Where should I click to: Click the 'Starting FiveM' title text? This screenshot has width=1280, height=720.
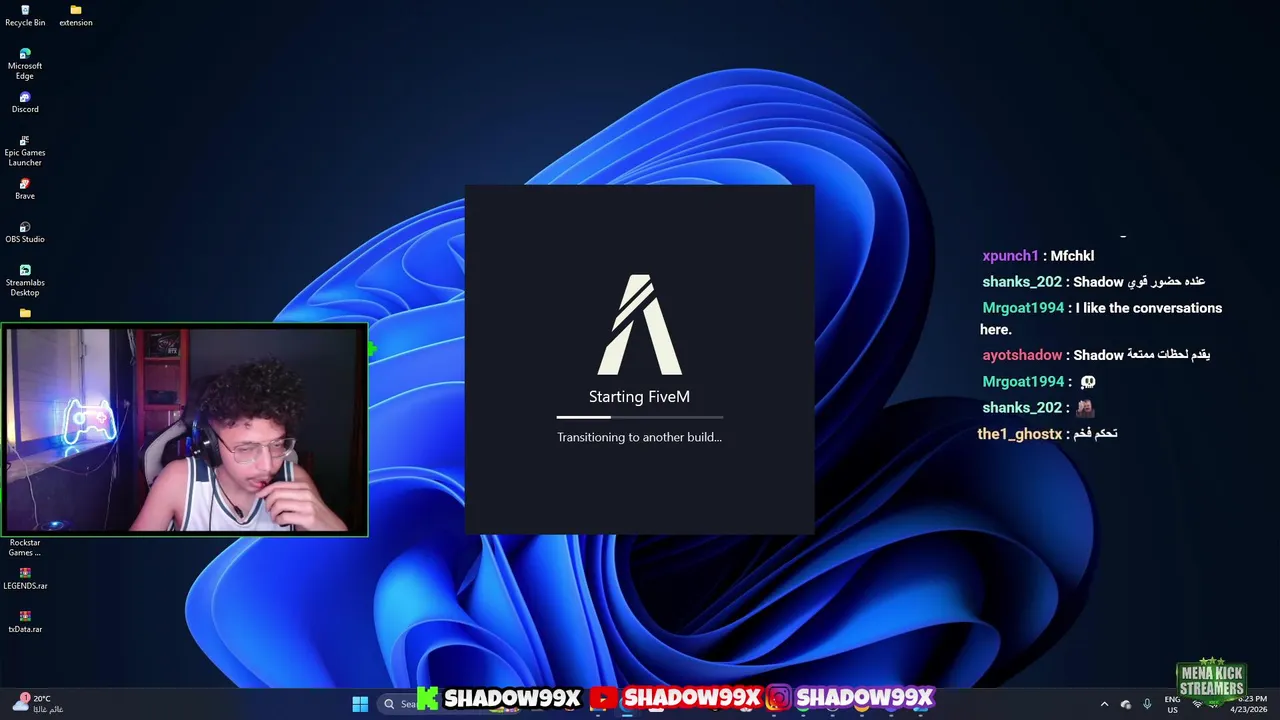click(640, 397)
